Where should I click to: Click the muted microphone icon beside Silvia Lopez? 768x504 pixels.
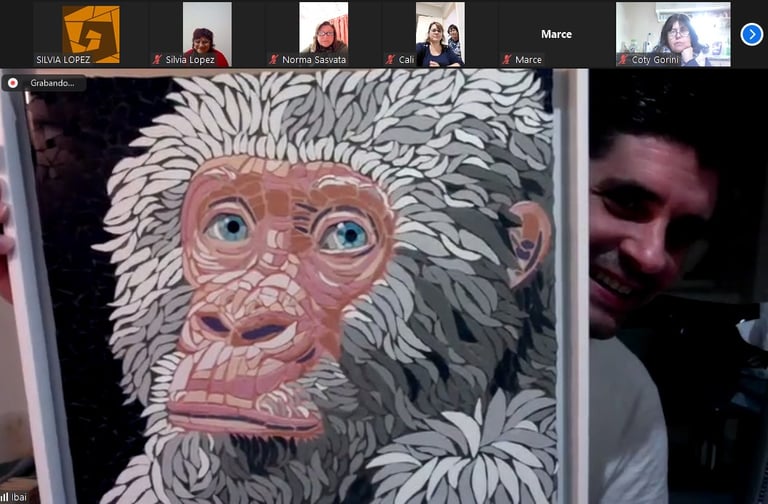coord(157,60)
